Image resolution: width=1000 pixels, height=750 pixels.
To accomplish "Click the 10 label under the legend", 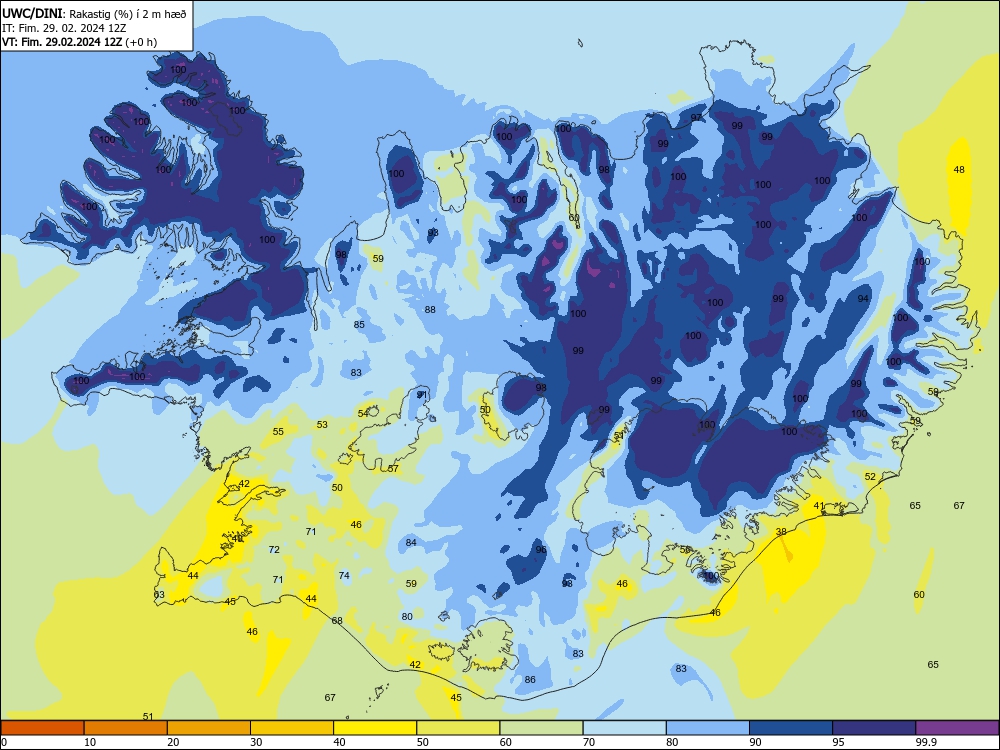I will point(90,742).
